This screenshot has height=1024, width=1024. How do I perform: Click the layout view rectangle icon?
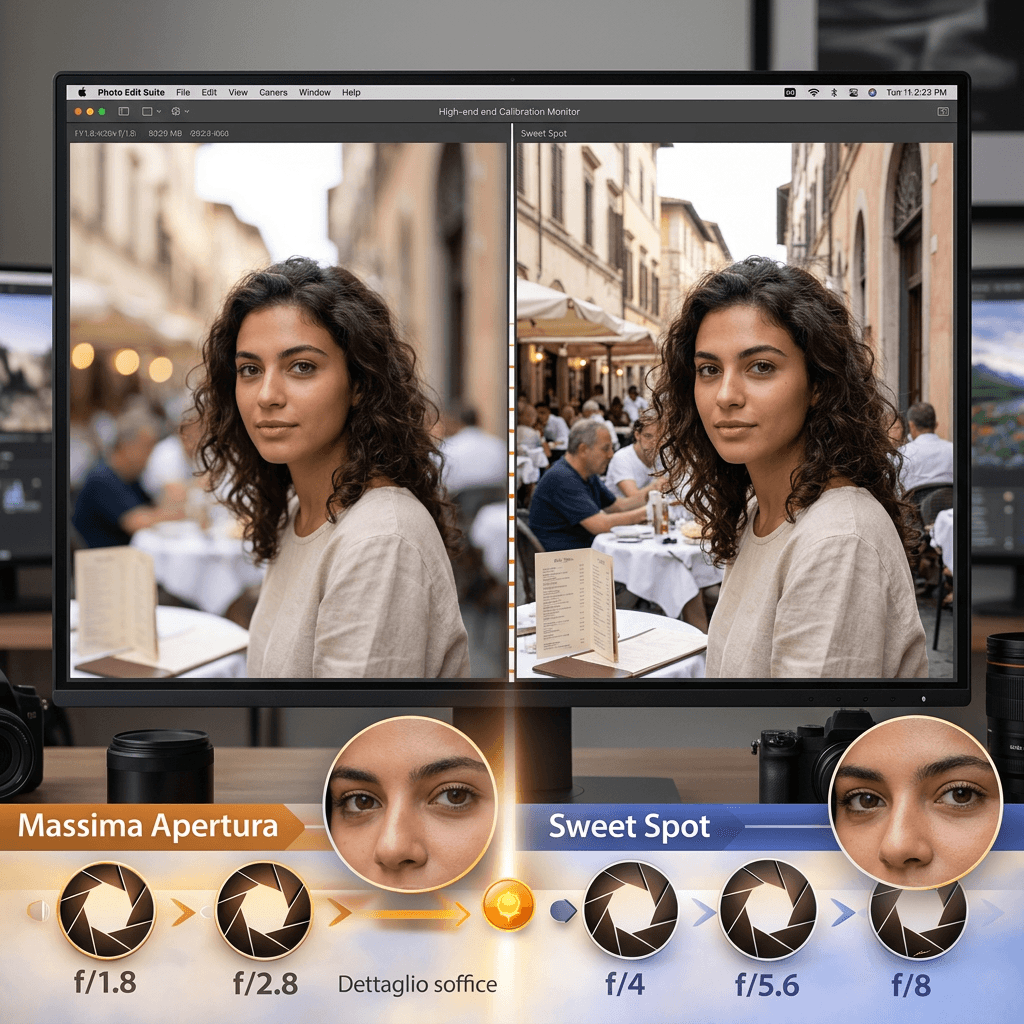(147, 112)
